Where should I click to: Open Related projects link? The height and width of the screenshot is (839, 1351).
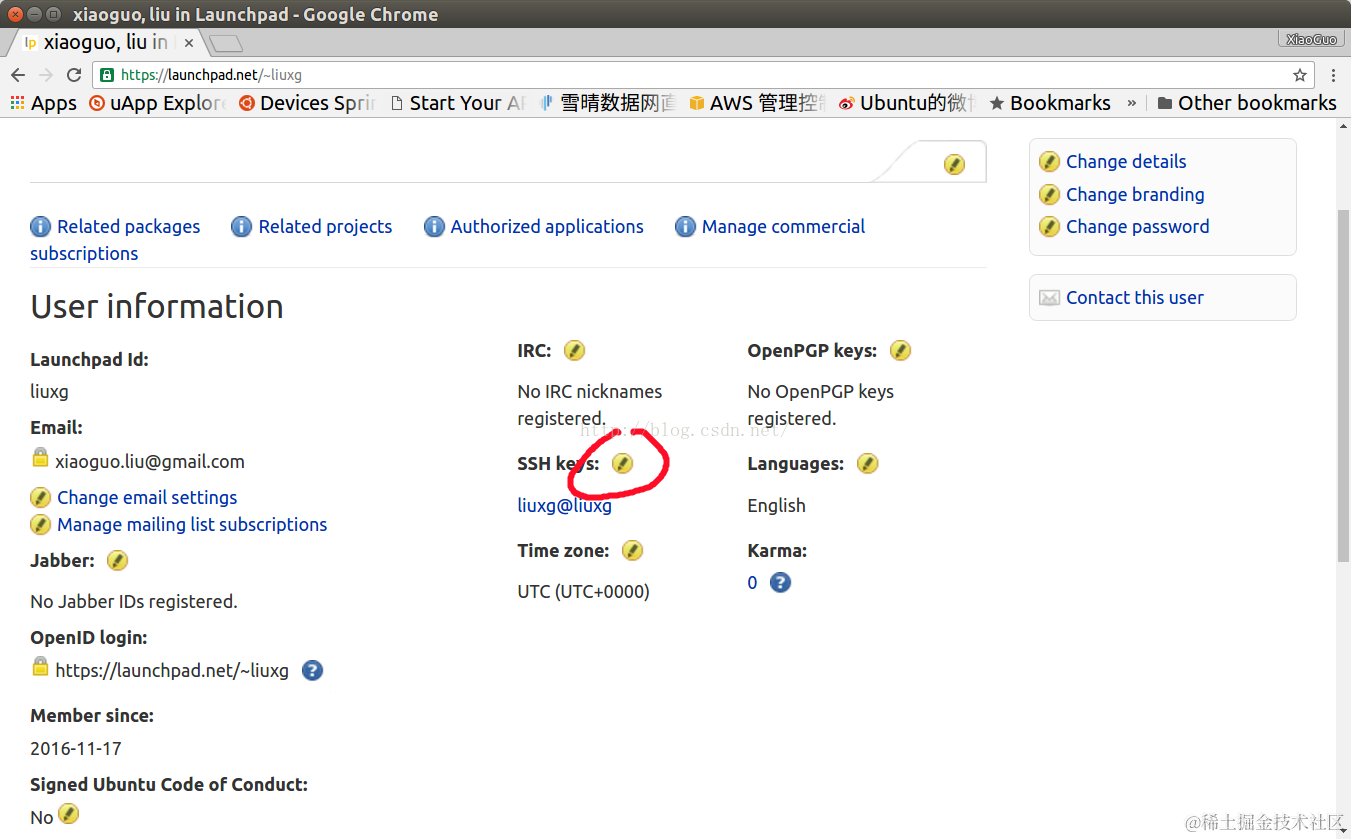pyautogui.click(x=325, y=227)
